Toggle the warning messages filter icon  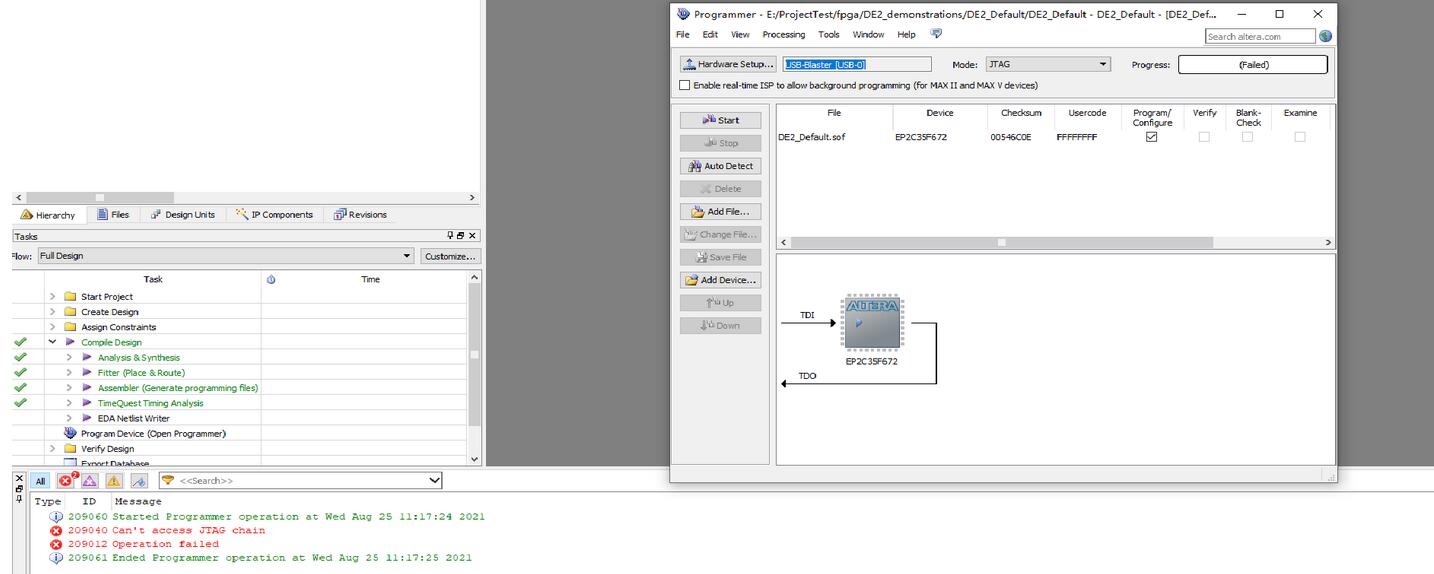[114, 481]
